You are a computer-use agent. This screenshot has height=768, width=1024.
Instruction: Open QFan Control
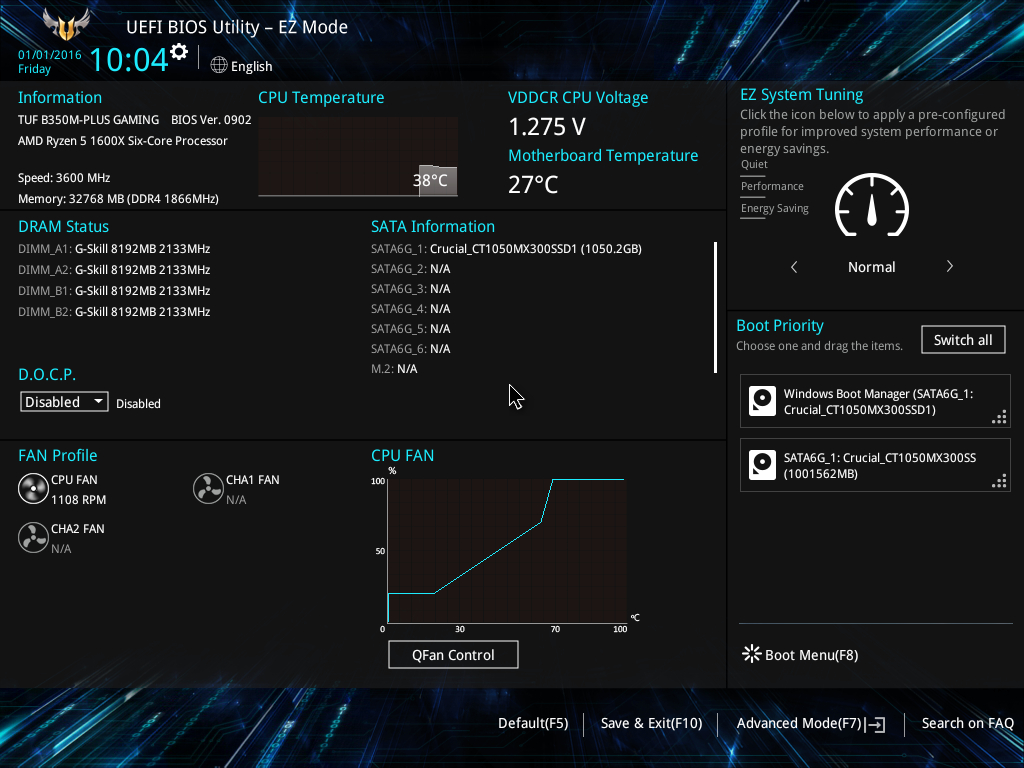[x=453, y=654]
